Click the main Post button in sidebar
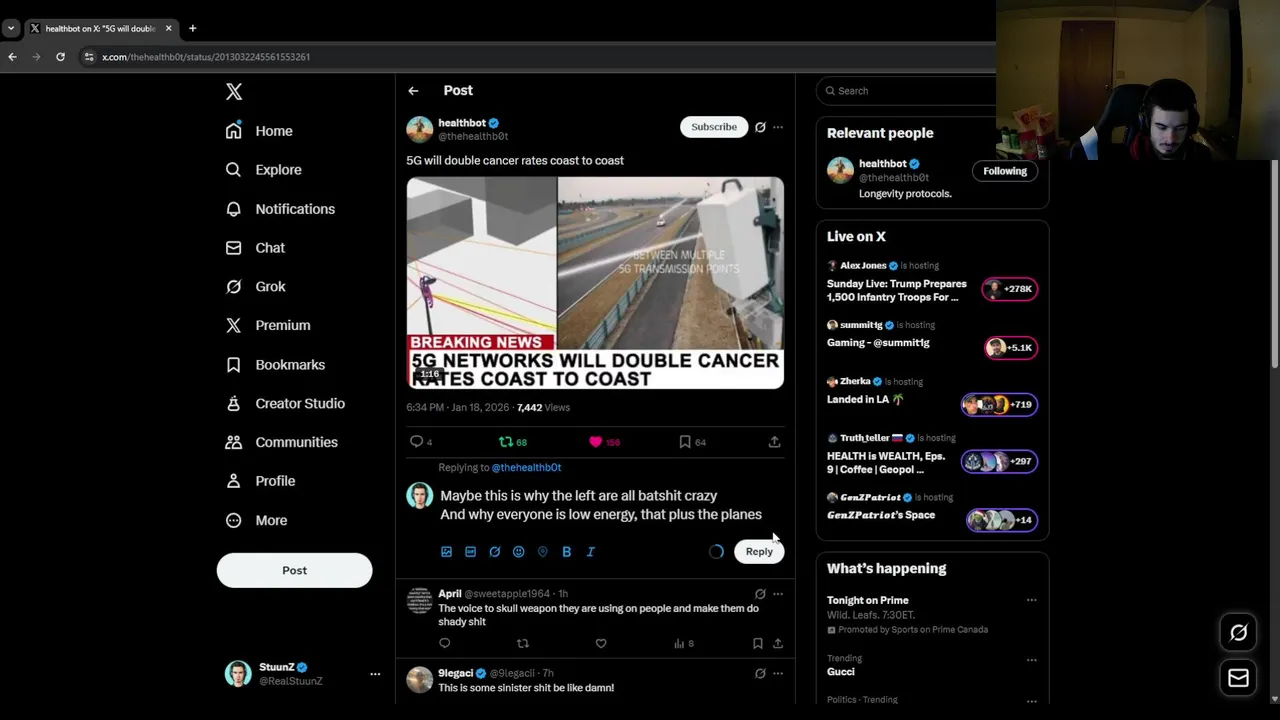1280x720 pixels. [x=294, y=570]
